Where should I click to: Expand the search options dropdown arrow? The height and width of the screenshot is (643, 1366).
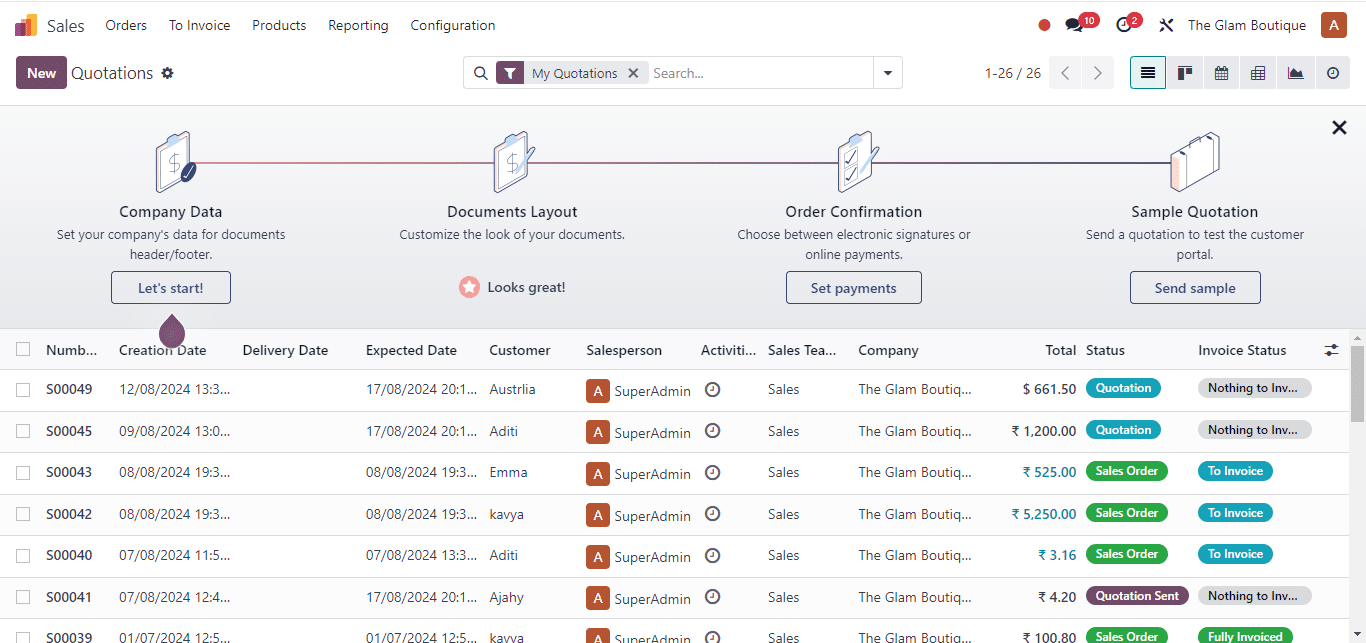[x=887, y=72]
